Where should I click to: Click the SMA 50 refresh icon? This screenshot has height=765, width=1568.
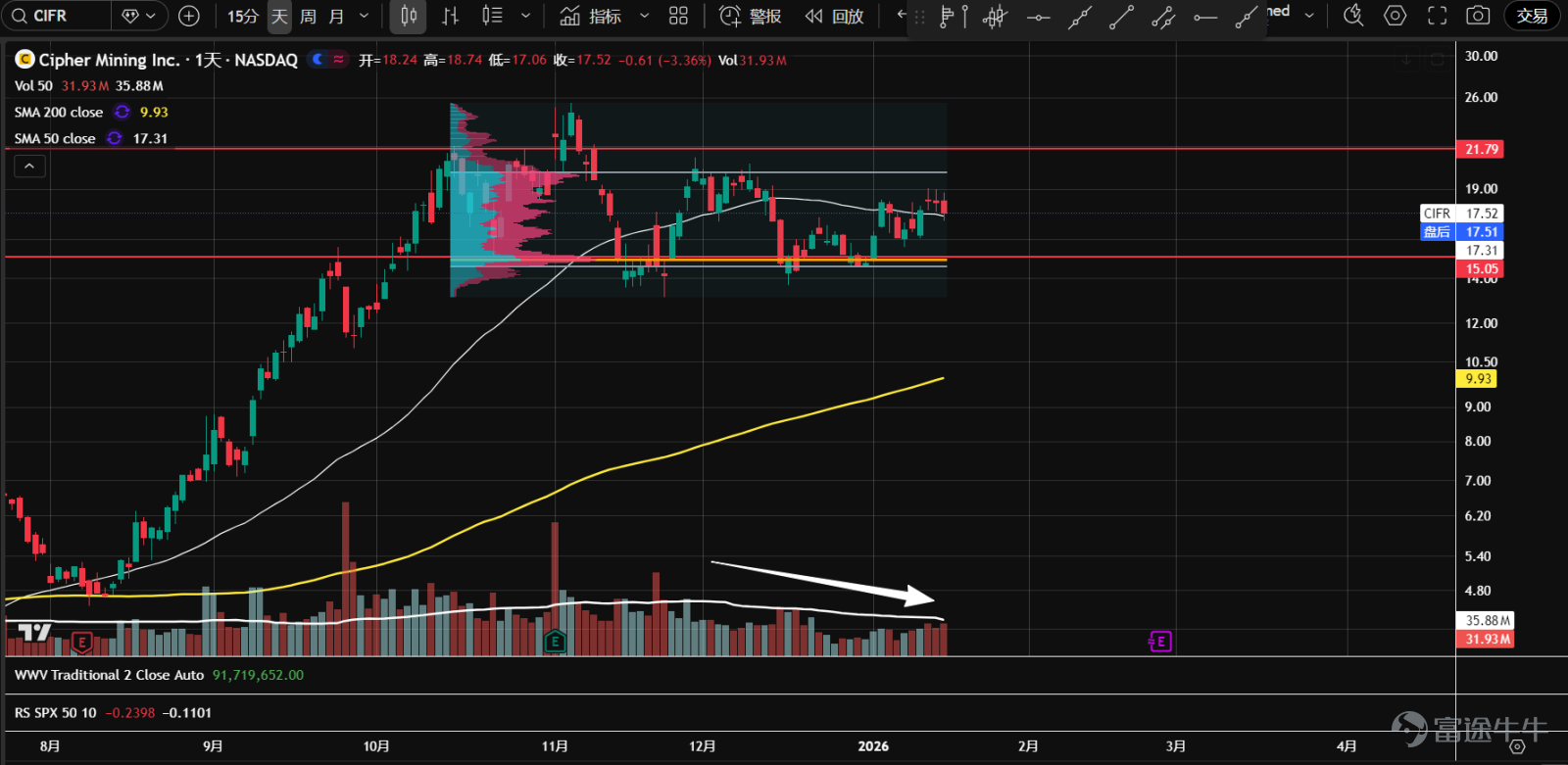point(115,138)
